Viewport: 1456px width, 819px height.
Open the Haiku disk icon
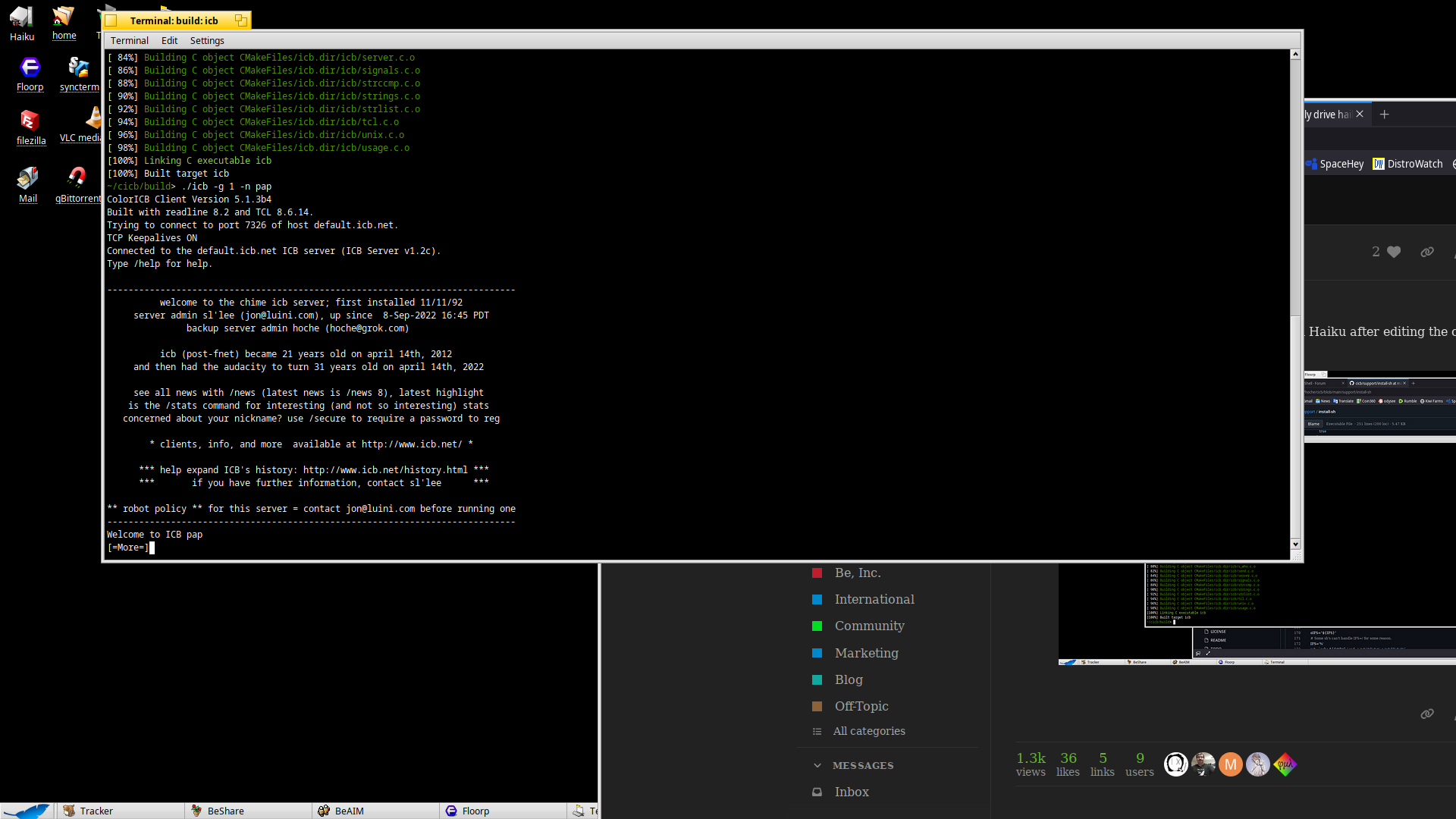click(x=21, y=17)
